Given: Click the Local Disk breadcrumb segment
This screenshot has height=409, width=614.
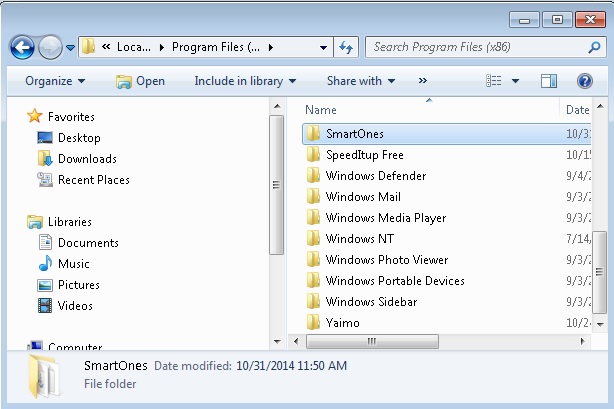Looking at the screenshot, I should 134,47.
